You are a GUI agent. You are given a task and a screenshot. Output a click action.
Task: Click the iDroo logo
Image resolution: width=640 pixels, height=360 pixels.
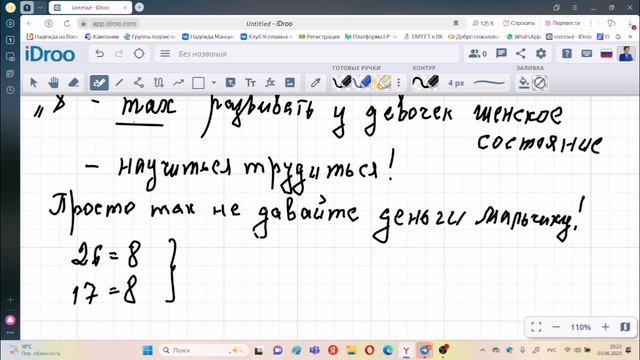[50, 54]
